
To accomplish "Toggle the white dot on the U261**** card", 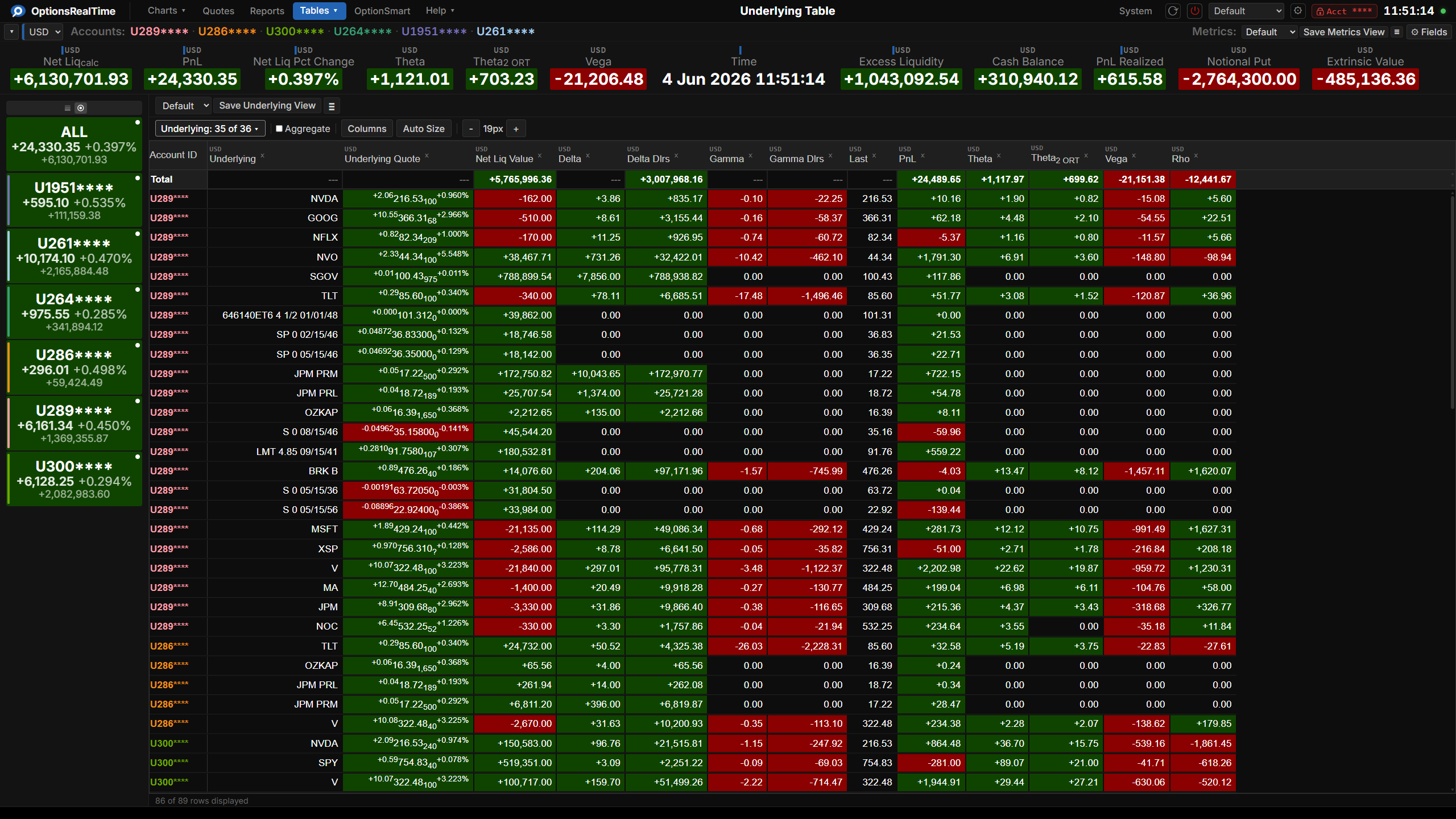I will pyautogui.click(x=138, y=234).
